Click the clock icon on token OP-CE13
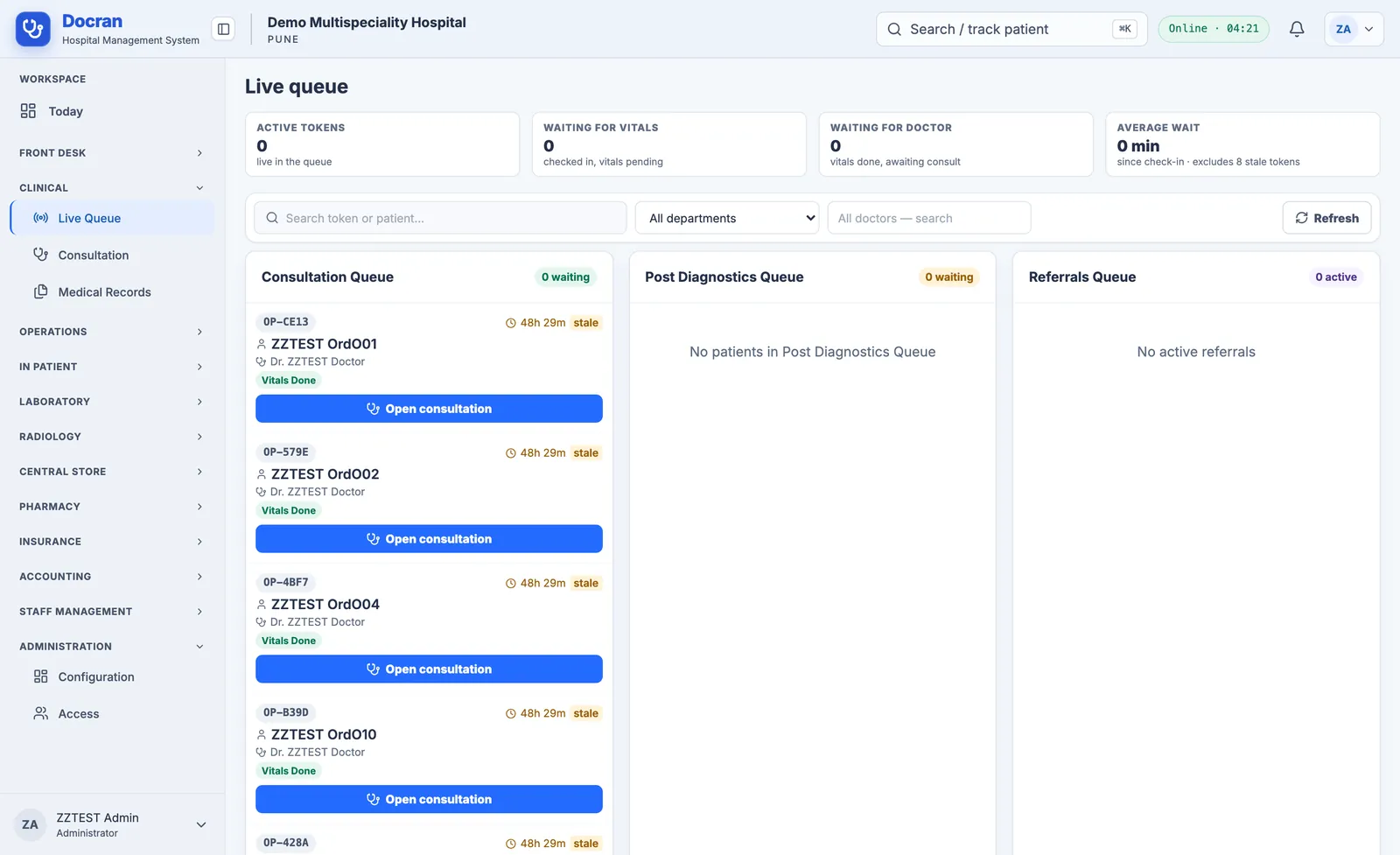This screenshot has width=1400, height=855. click(x=511, y=323)
